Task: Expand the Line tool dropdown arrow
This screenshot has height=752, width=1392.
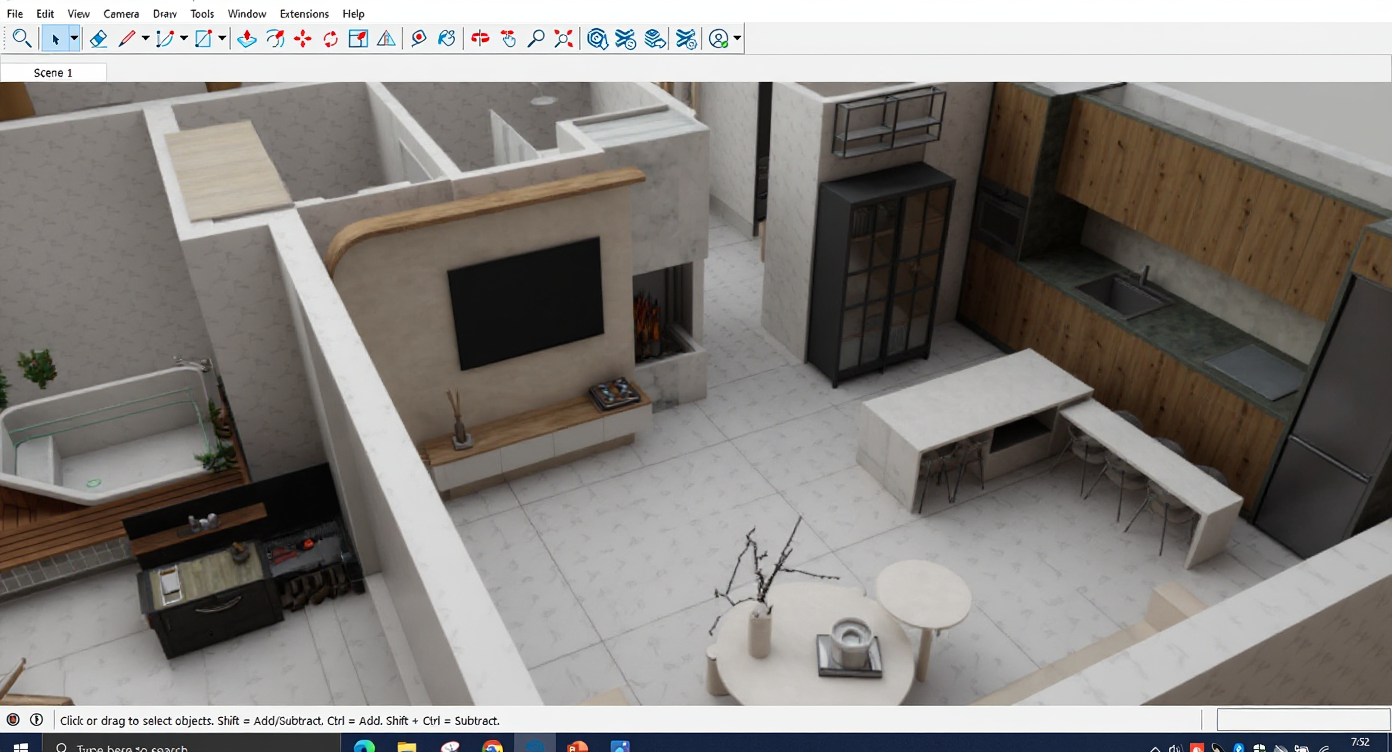Action: 145,39
